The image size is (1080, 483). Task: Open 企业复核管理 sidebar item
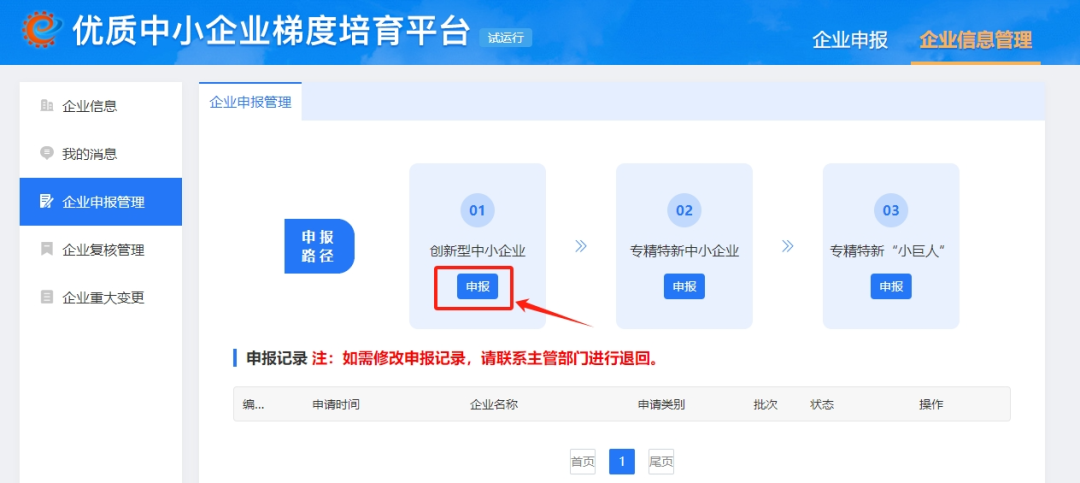101,250
